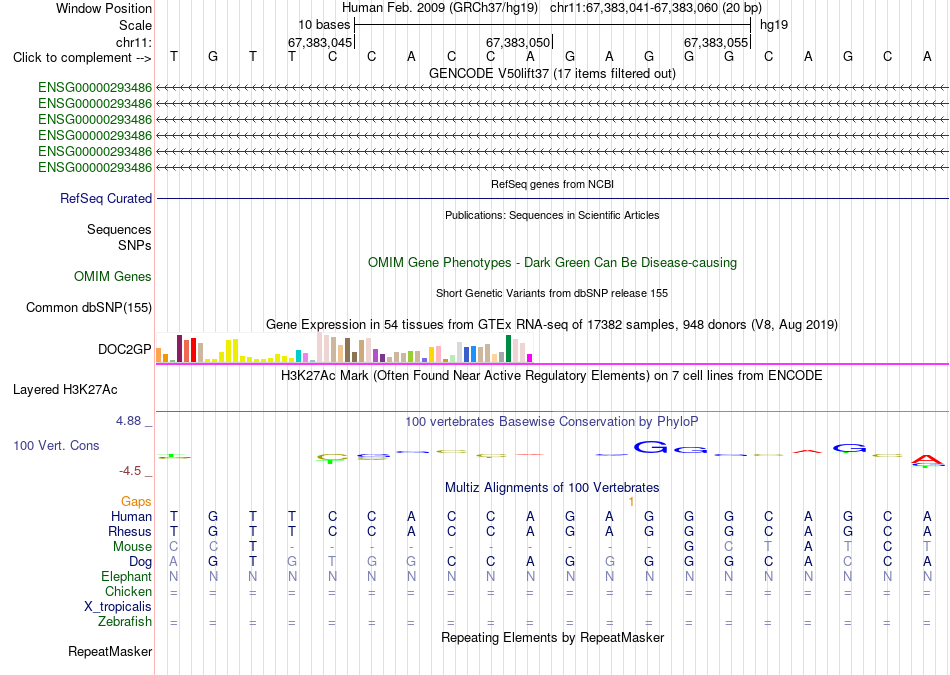Click the hg19 label beside the scale bar

774,25
